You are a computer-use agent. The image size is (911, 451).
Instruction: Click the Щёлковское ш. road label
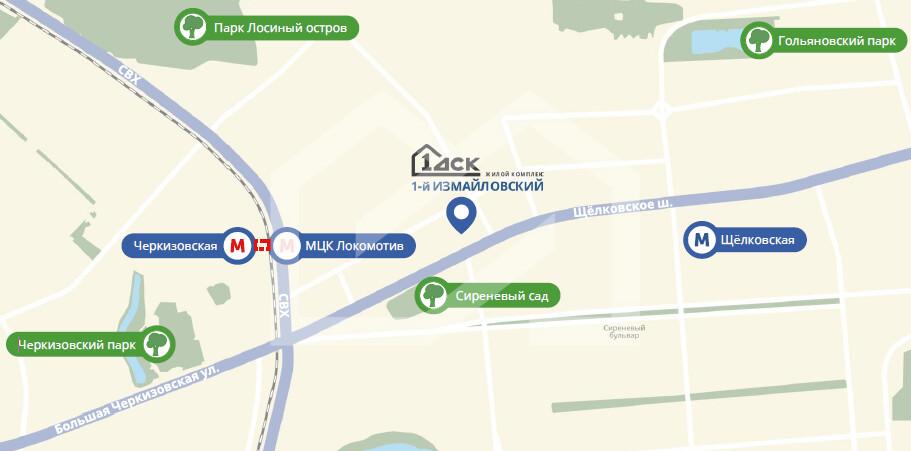point(623,208)
